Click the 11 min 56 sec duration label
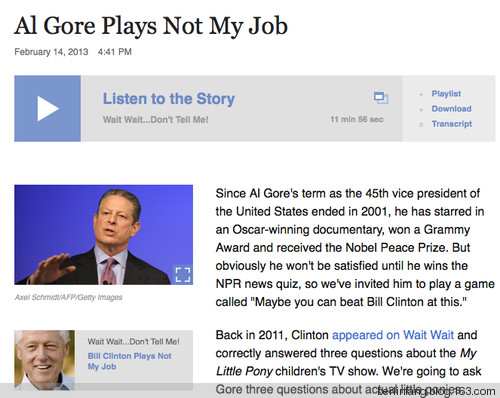500x398 pixels. (x=357, y=119)
